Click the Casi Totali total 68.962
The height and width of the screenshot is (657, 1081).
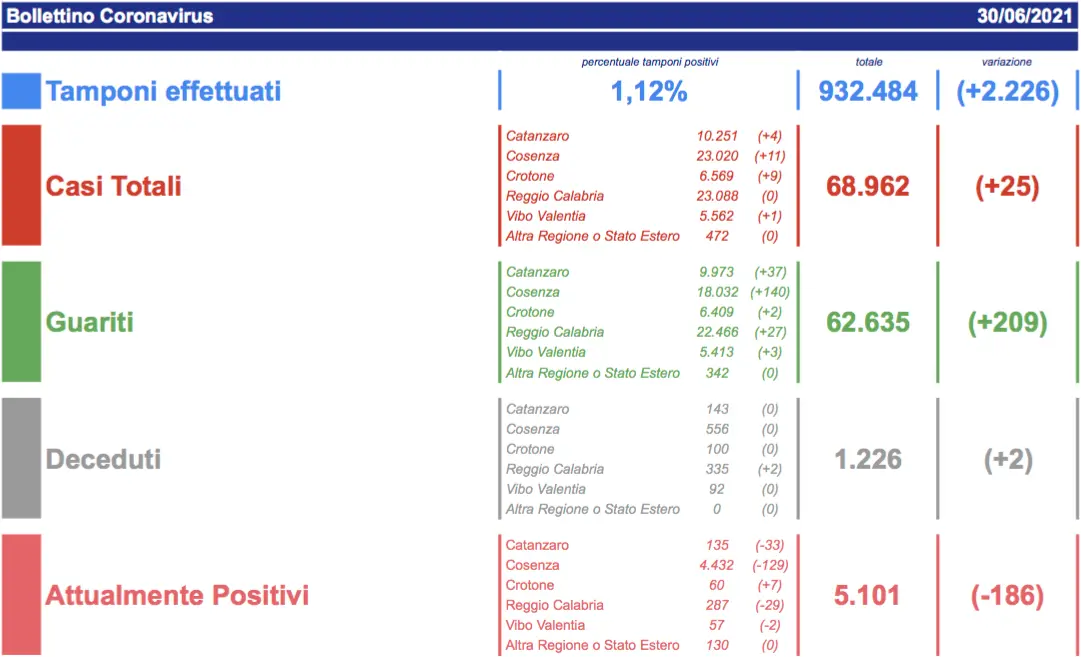click(867, 186)
